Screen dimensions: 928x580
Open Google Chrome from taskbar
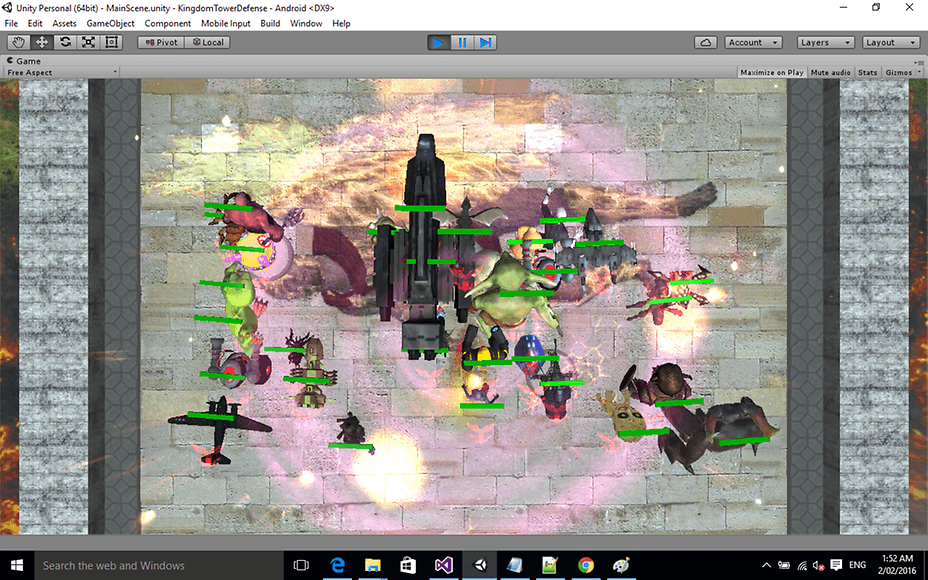point(586,565)
